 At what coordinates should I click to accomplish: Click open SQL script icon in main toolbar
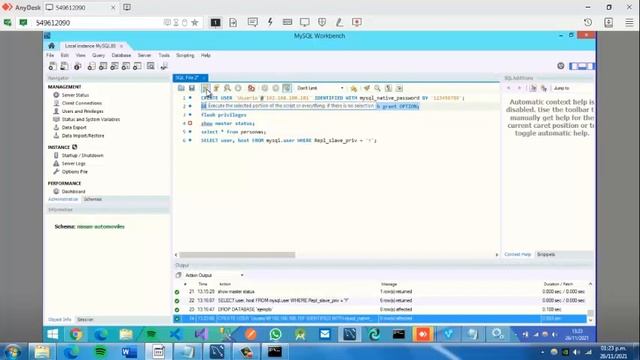[64, 66]
